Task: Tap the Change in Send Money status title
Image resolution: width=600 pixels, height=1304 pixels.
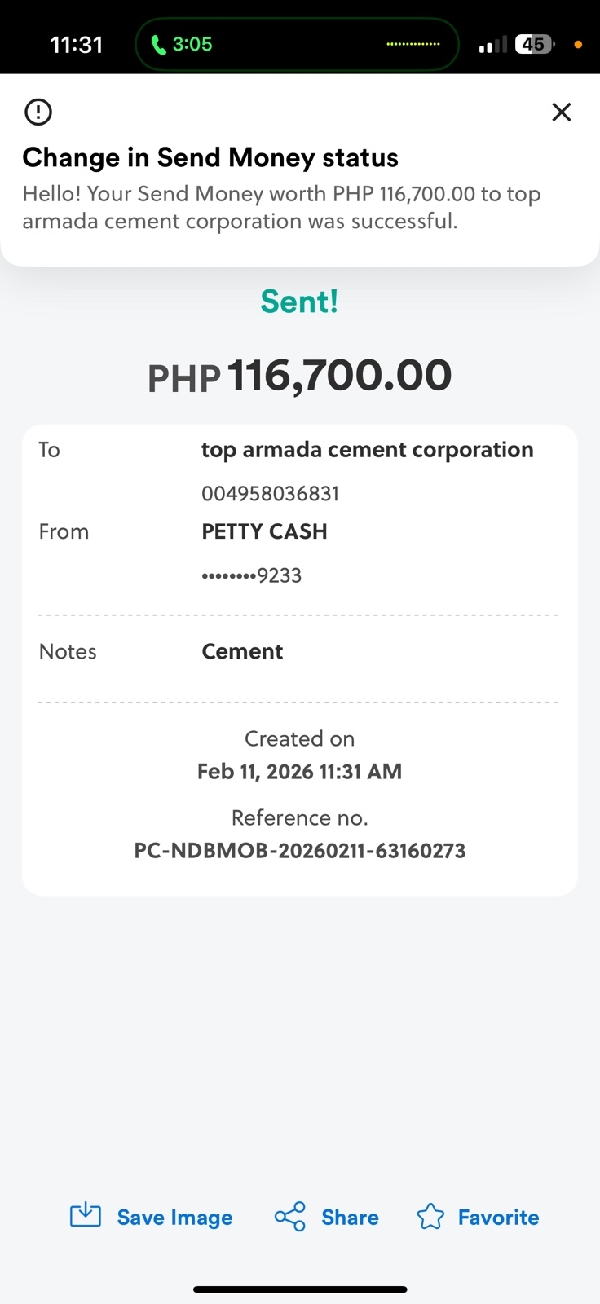Action: pos(210,158)
